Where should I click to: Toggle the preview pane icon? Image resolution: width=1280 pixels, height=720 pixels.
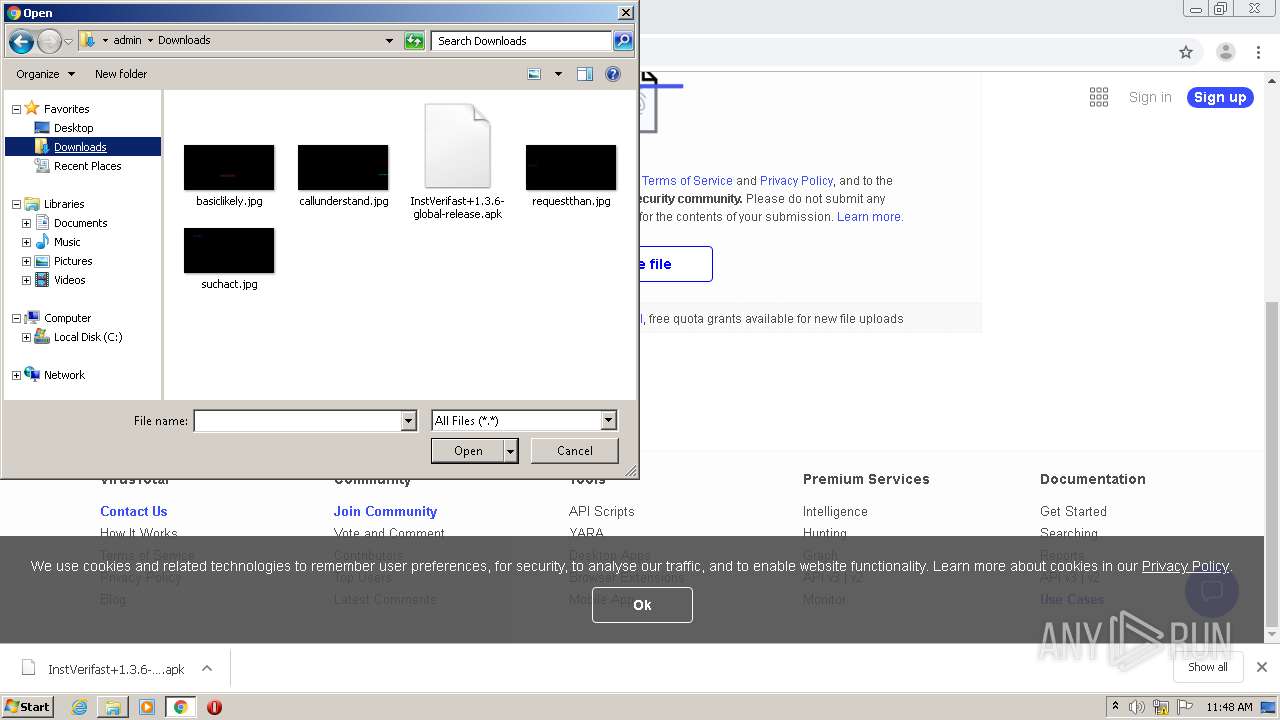tap(585, 74)
